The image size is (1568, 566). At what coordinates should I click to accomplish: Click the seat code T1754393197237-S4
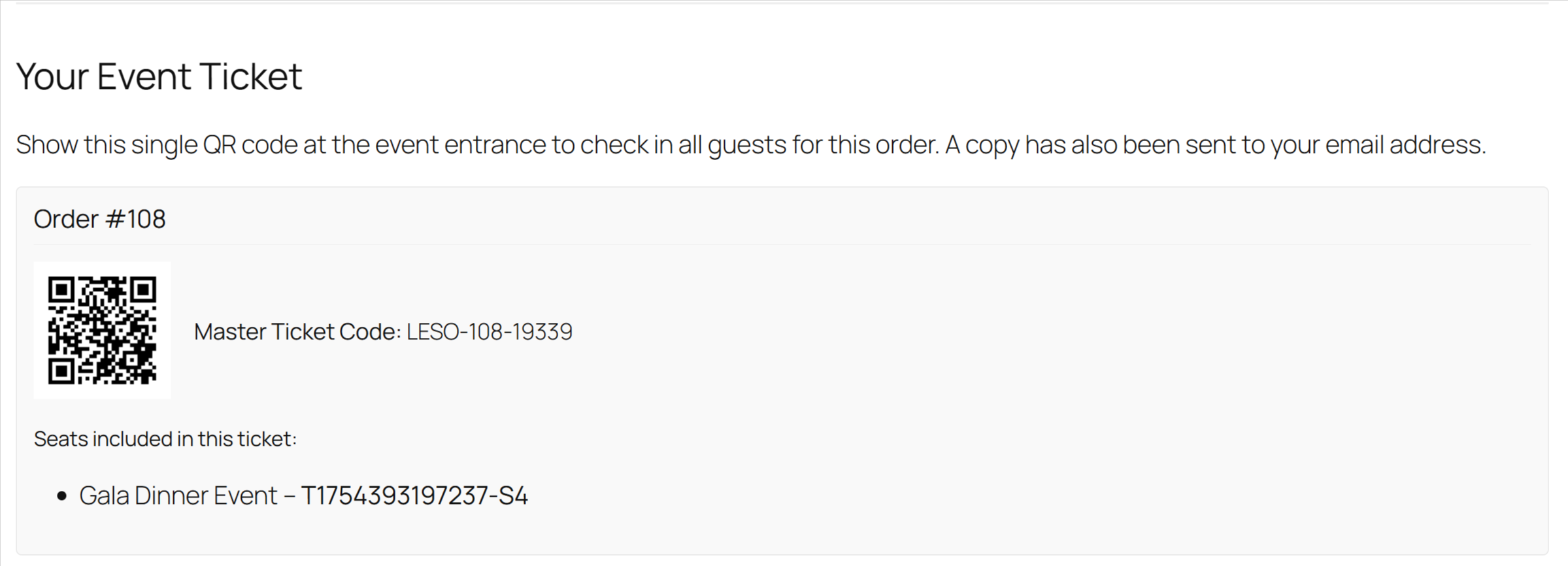tap(414, 496)
